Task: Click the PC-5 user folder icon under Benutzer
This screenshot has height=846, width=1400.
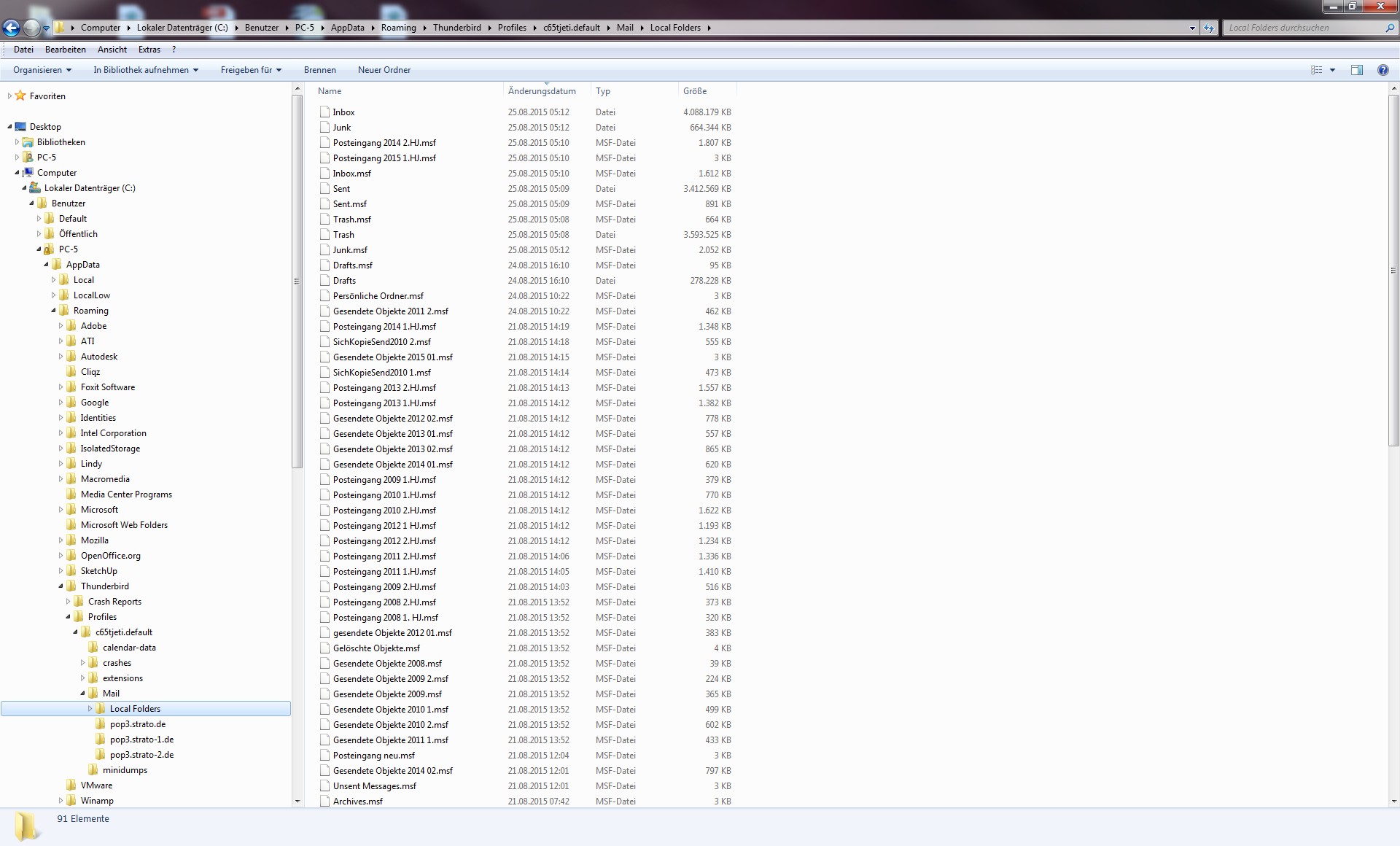Action: coord(50,249)
